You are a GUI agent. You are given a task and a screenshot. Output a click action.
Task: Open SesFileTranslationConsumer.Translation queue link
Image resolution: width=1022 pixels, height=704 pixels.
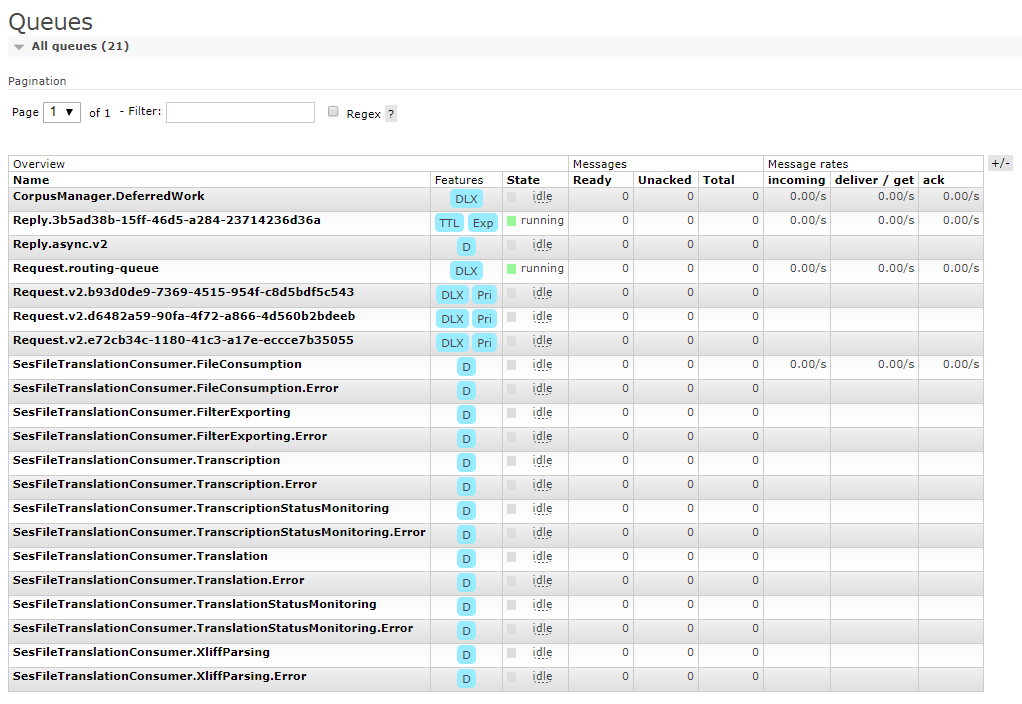(x=140, y=556)
